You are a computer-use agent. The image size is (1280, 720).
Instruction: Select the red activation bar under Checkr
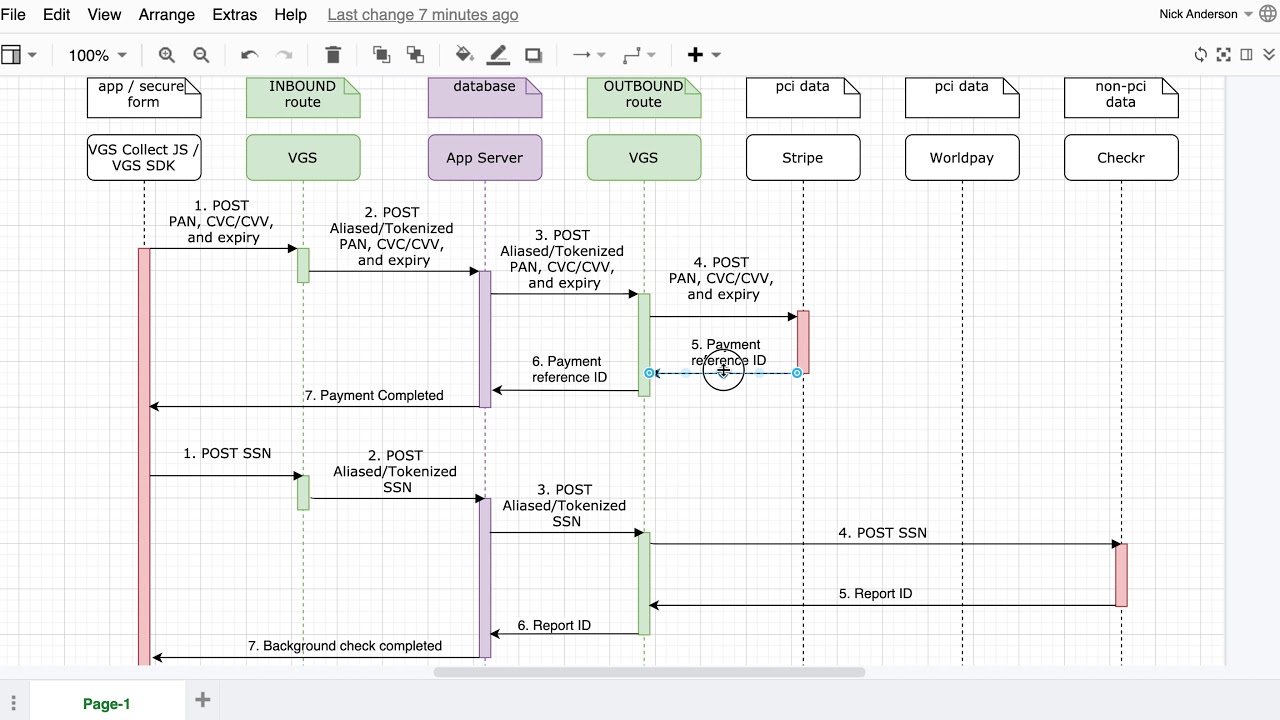click(x=1121, y=575)
